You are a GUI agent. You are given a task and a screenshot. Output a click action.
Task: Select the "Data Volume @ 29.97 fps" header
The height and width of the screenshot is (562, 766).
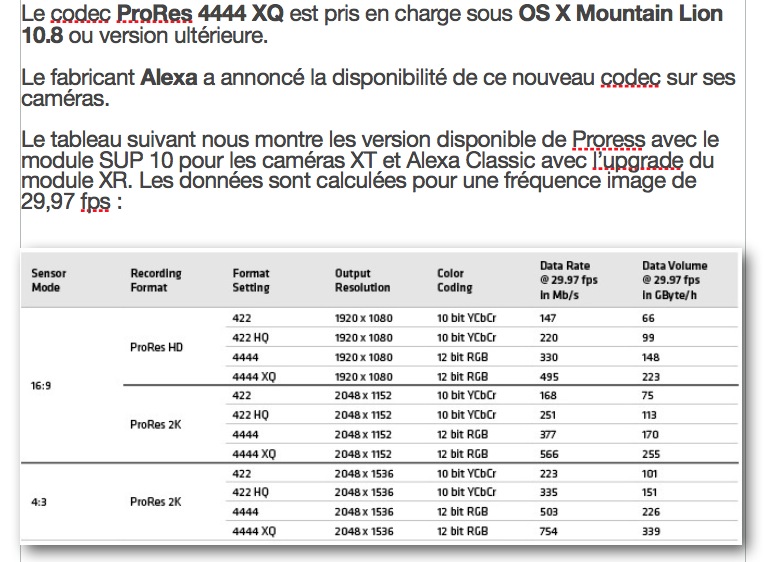pos(675,280)
